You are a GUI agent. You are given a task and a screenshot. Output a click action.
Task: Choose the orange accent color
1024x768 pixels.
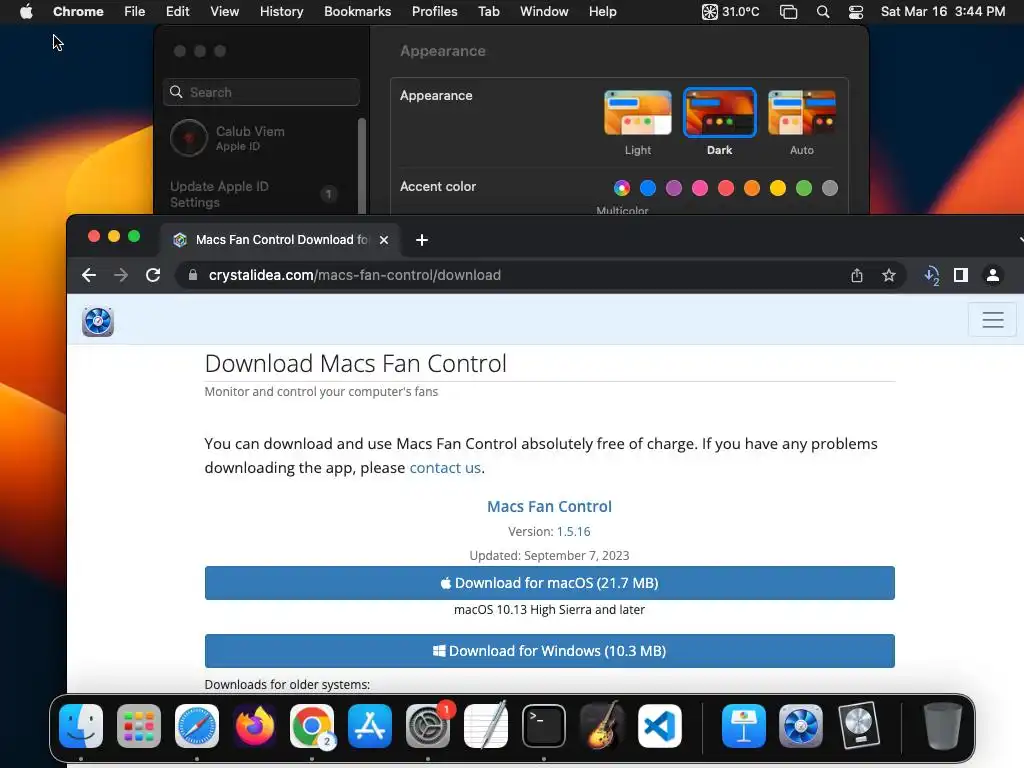click(x=752, y=188)
